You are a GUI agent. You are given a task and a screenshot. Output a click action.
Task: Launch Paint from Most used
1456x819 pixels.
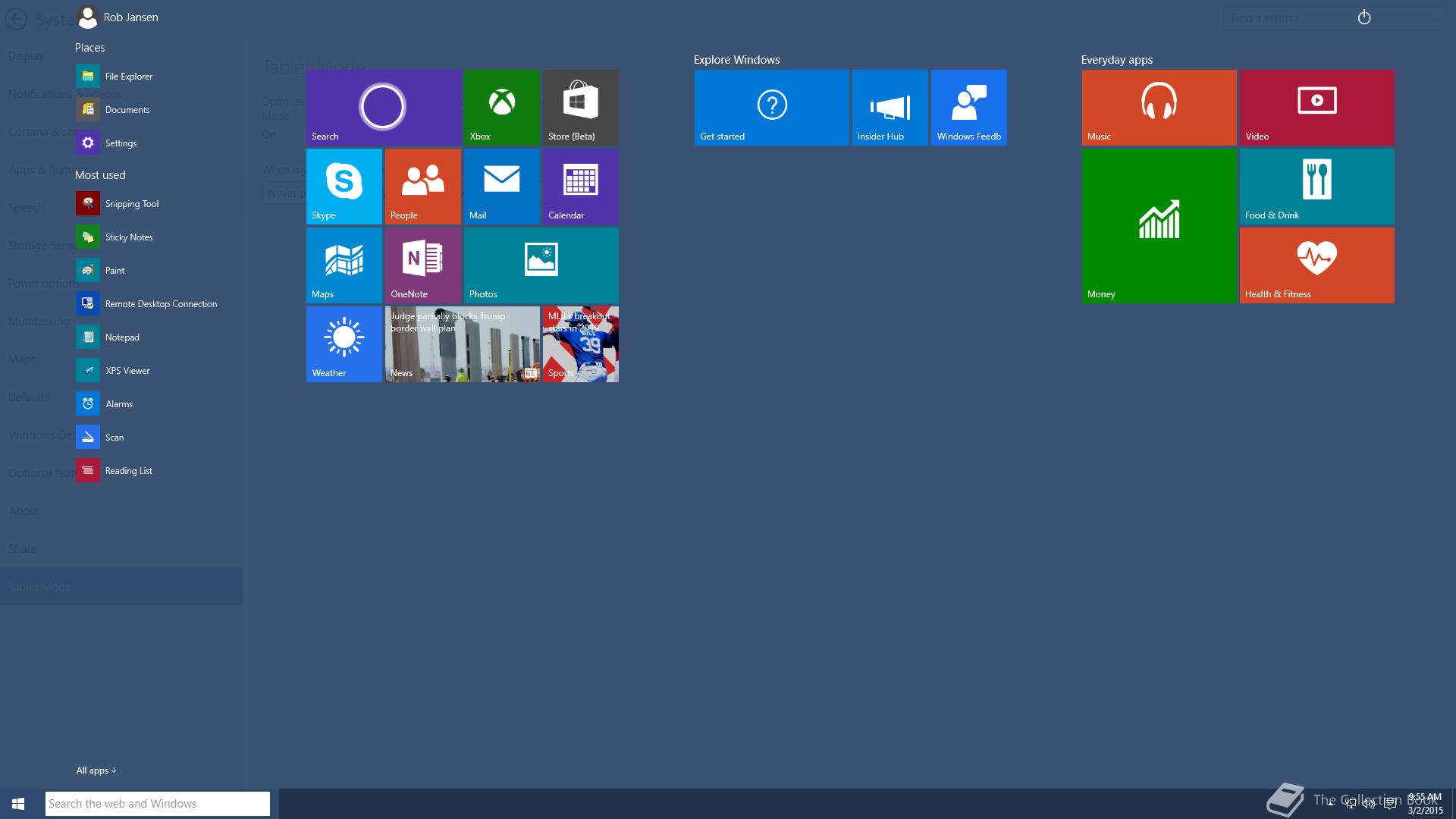tap(100, 270)
